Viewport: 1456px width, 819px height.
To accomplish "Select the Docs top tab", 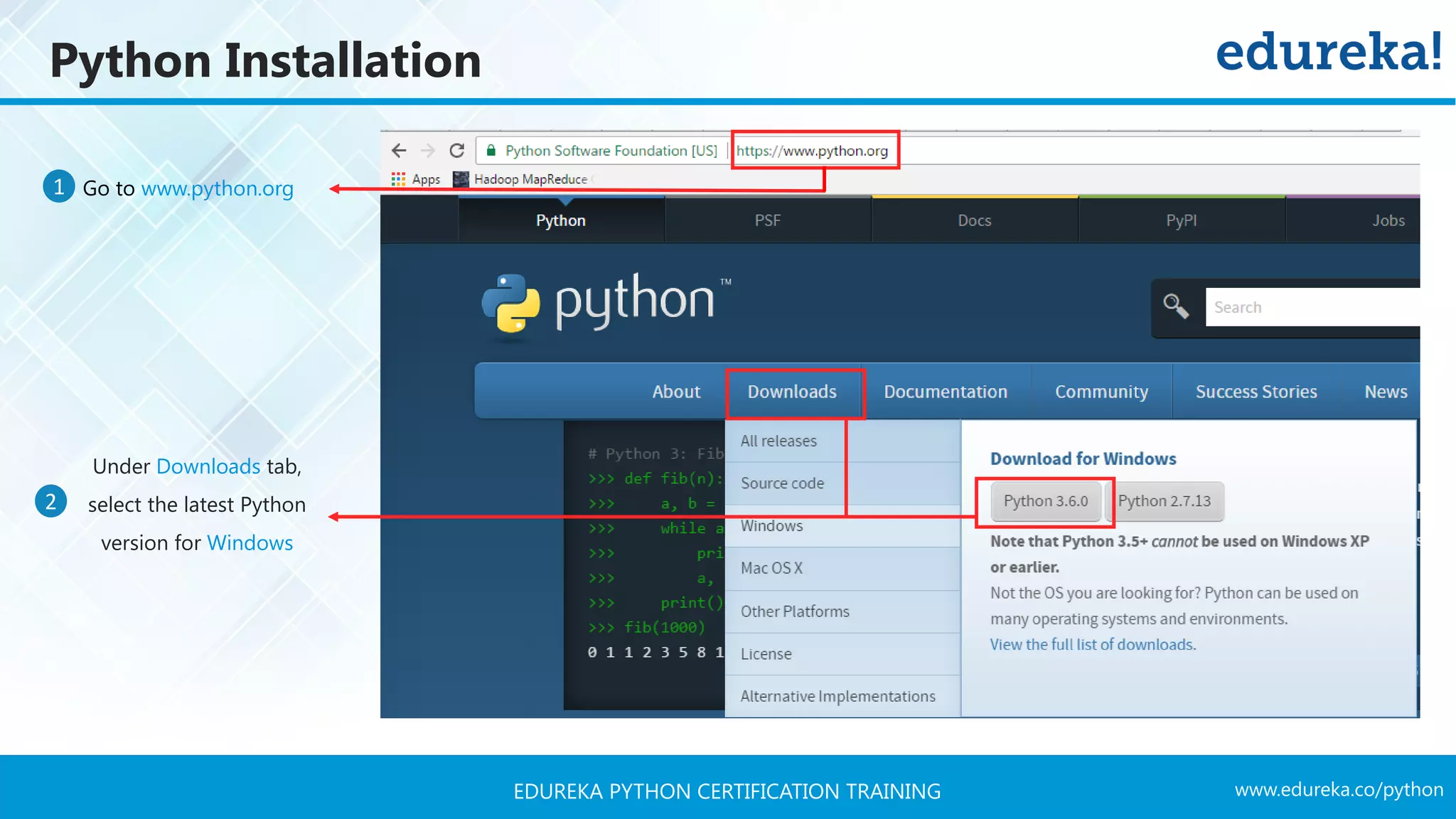I will click(x=975, y=220).
